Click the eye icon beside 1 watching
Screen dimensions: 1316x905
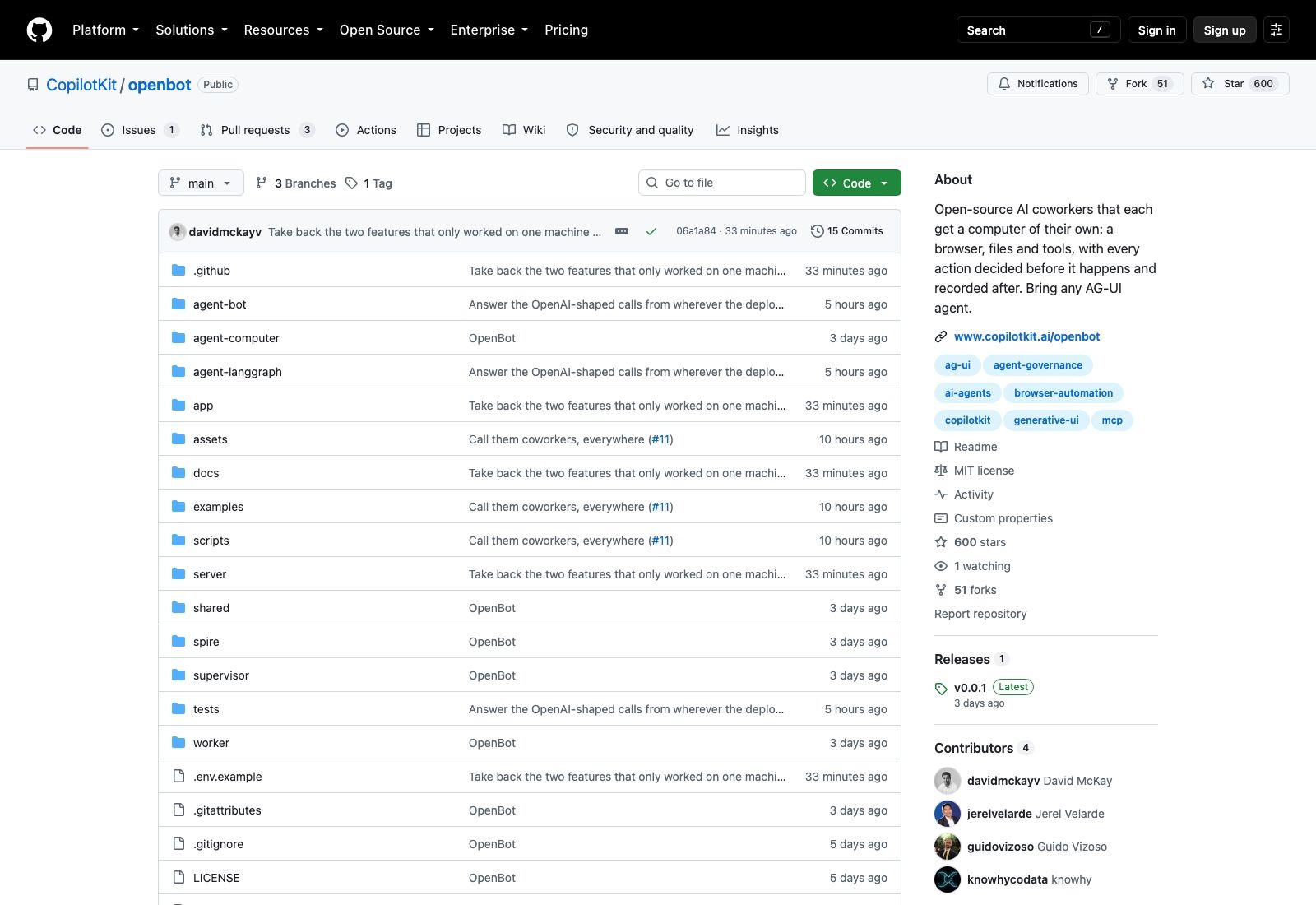click(x=941, y=566)
